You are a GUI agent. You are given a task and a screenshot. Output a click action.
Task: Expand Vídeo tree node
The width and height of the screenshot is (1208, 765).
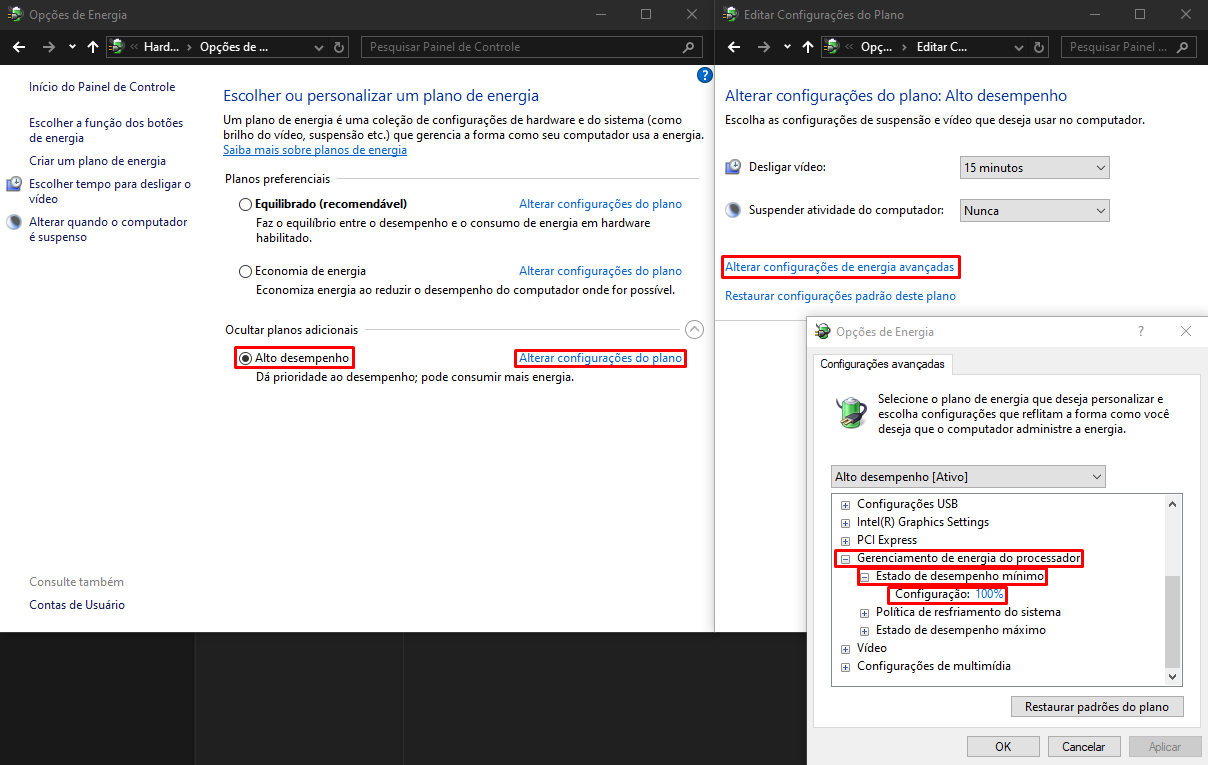(x=846, y=649)
